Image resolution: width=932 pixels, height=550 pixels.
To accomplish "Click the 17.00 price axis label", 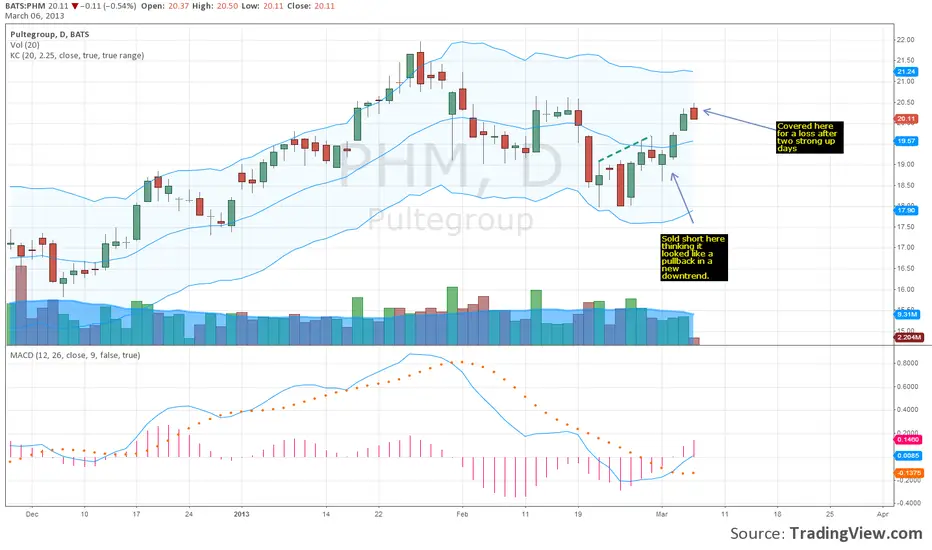I will pos(906,247).
